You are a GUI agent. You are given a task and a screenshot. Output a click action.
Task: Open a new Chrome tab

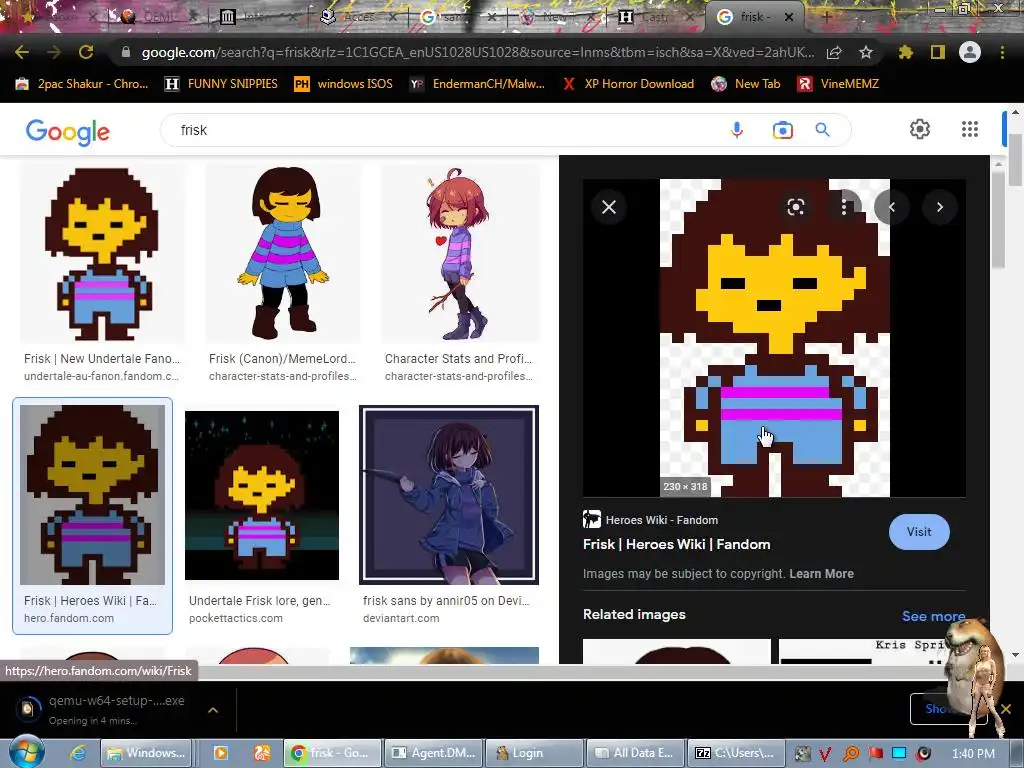[826, 17]
